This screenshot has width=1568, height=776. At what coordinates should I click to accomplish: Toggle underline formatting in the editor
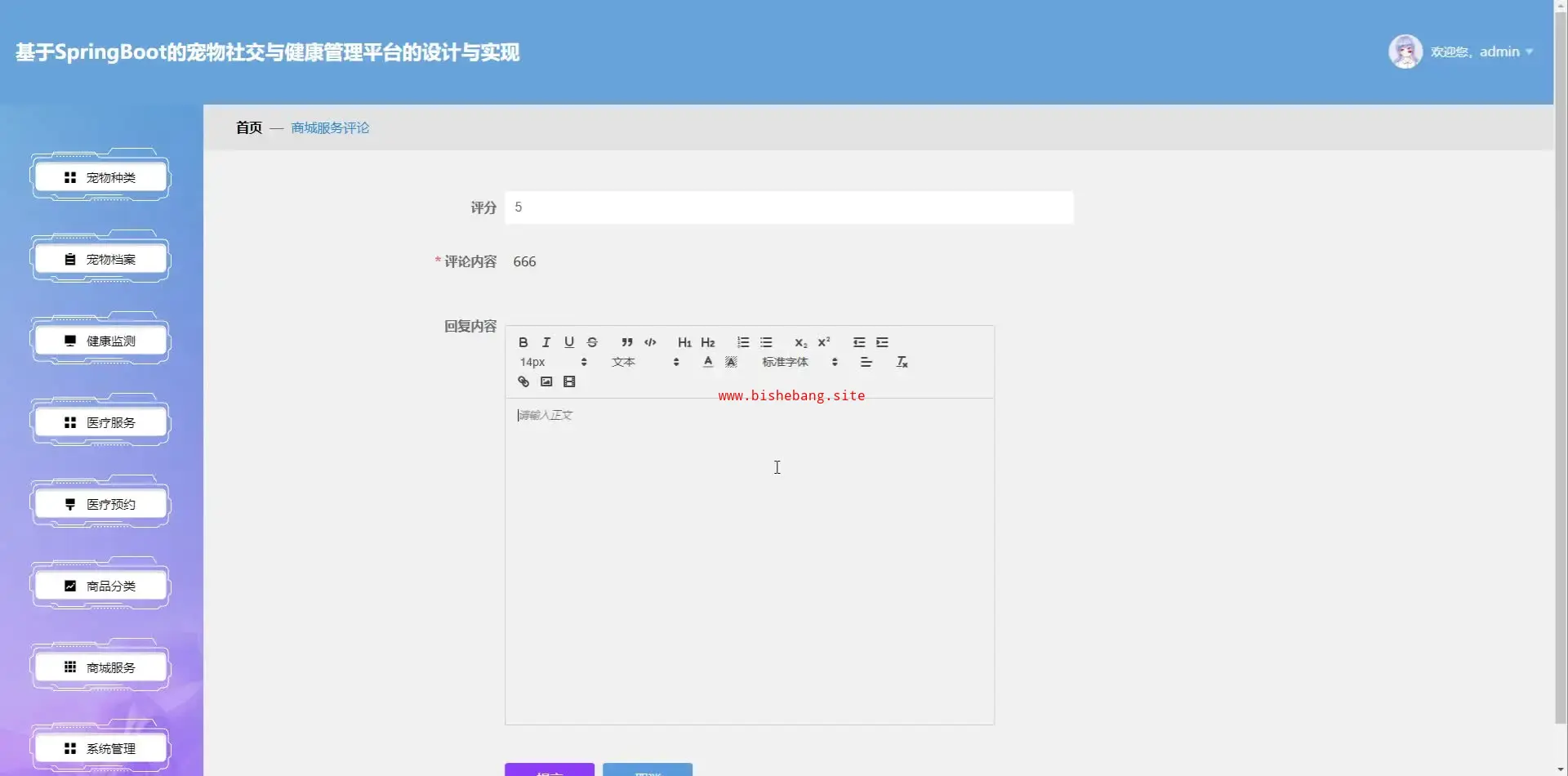pos(569,342)
